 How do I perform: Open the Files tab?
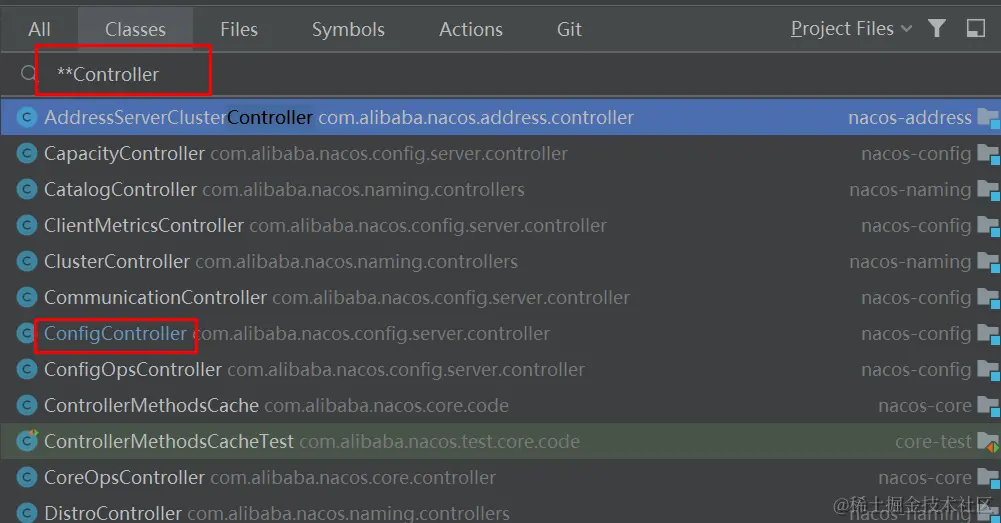pos(239,29)
